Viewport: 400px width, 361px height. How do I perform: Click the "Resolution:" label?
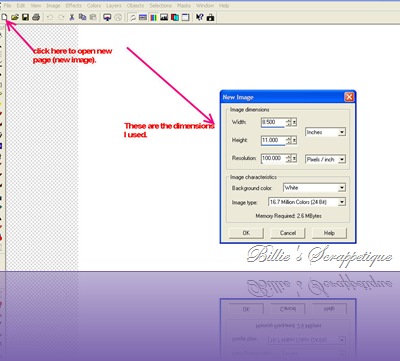point(244,158)
